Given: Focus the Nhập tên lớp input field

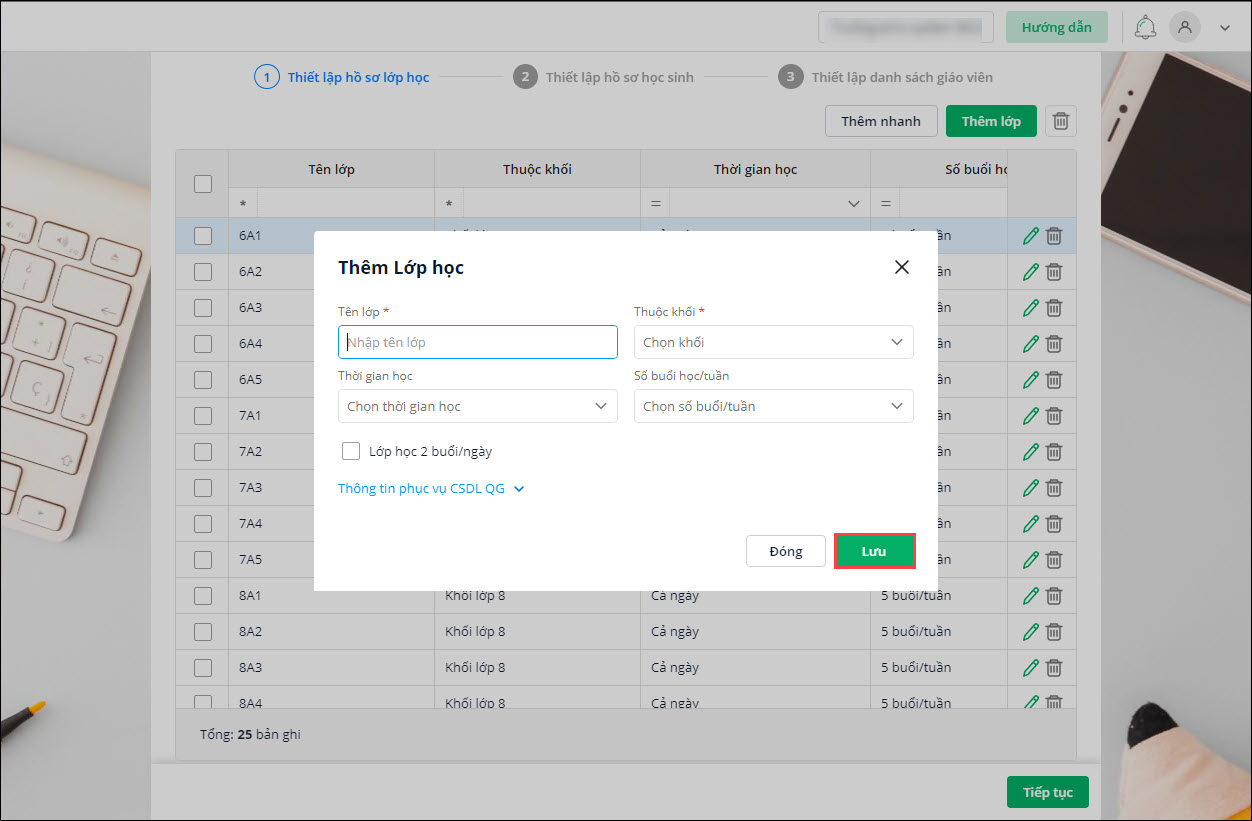Looking at the screenshot, I should pyautogui.click(x=478, y=342).
